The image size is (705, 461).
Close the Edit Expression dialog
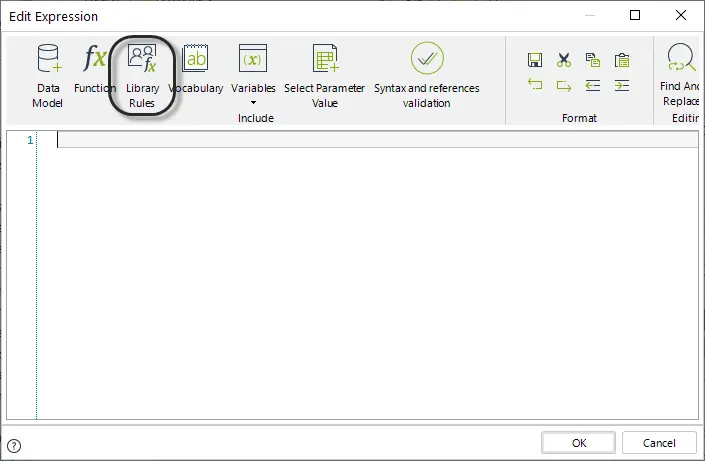[x=681, y=15]
